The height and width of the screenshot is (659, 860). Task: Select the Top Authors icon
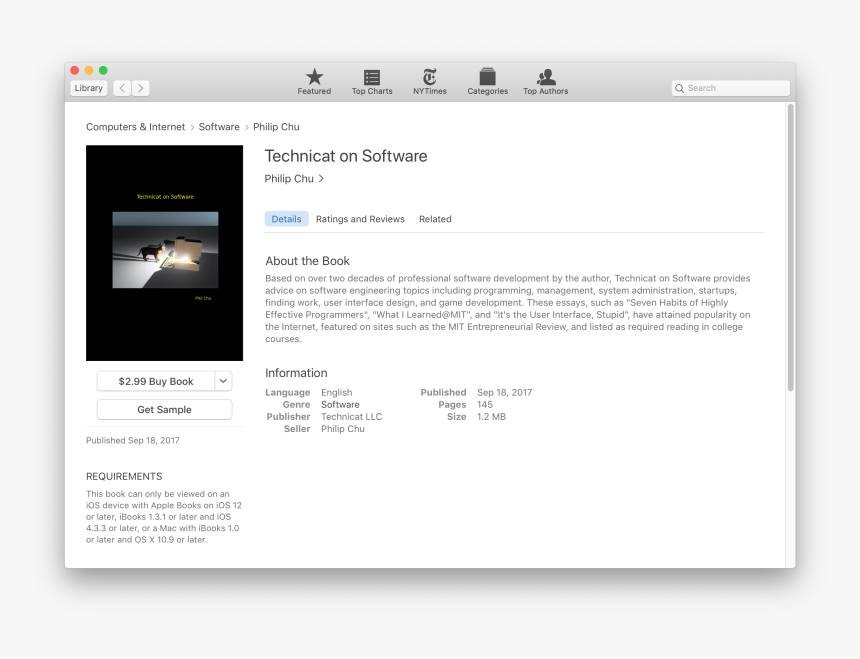[x=545, y=78]
